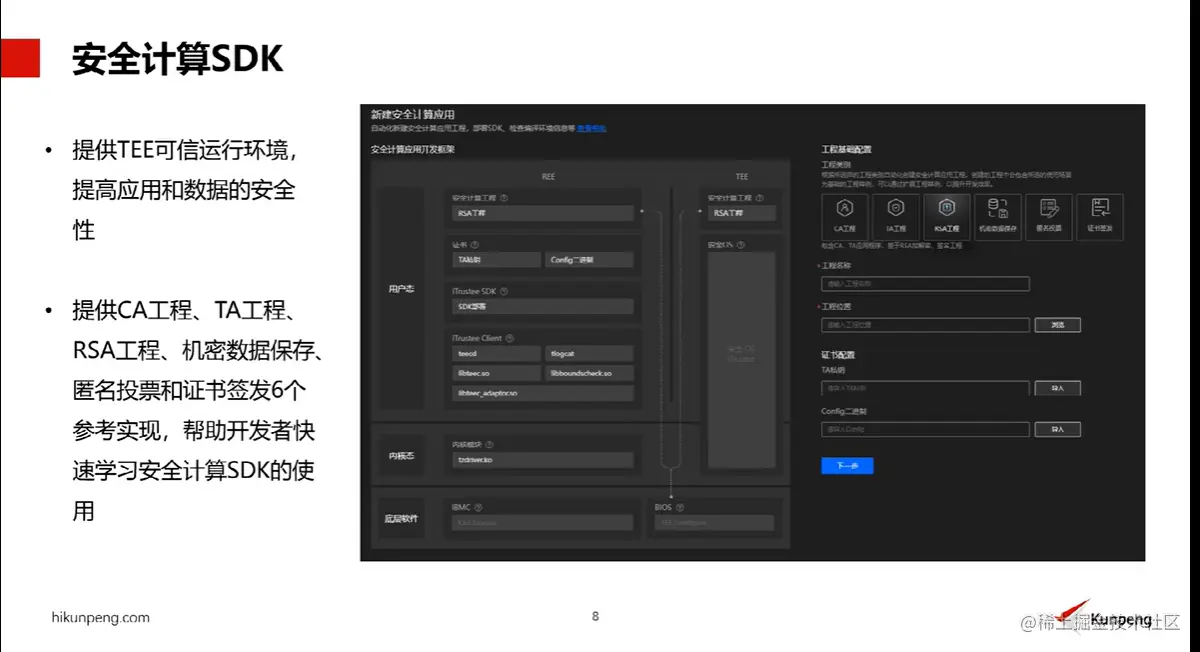Click the Config二进制 block in 证书 section
Image resolution: width=1200 pixels, height=652 pixels.
(x=589, y=260)
